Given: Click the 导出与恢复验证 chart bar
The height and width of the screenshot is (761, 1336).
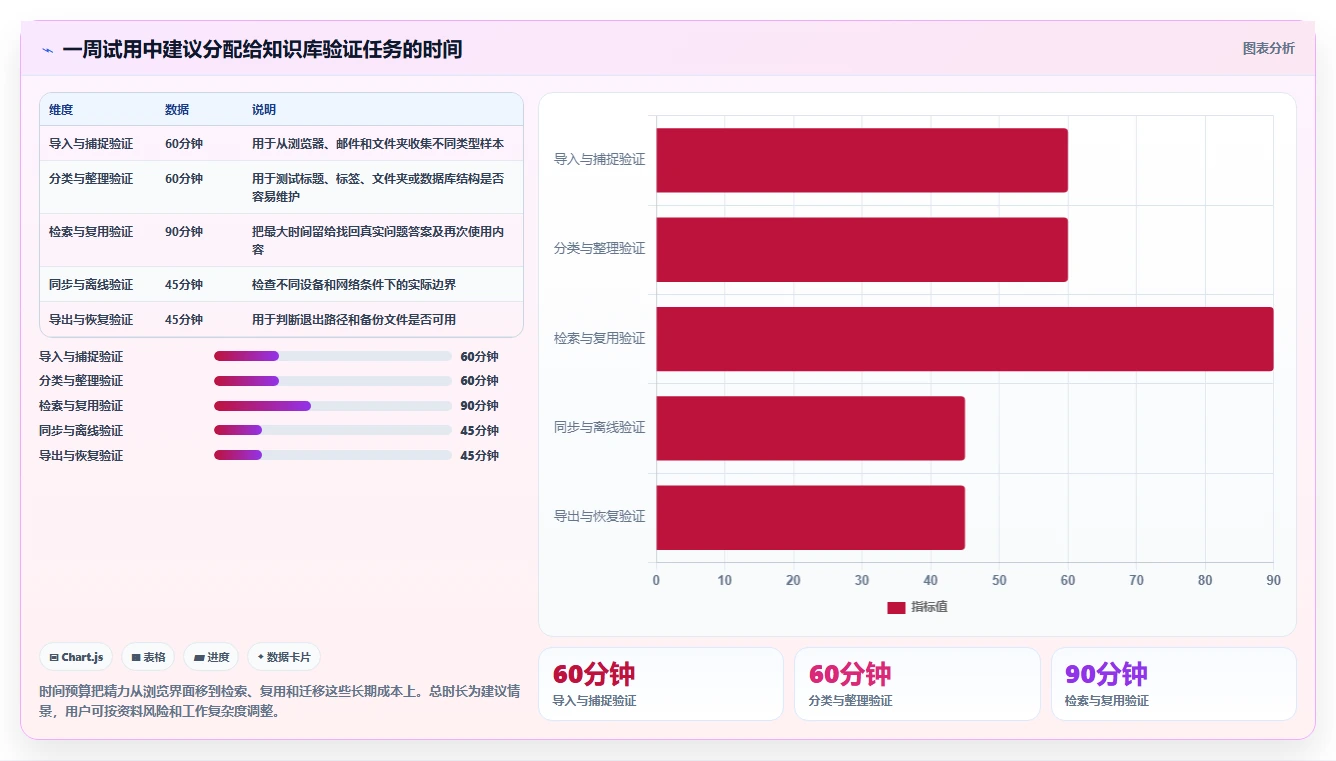Looking at the screenshot, I should click(x=810, y=517).
